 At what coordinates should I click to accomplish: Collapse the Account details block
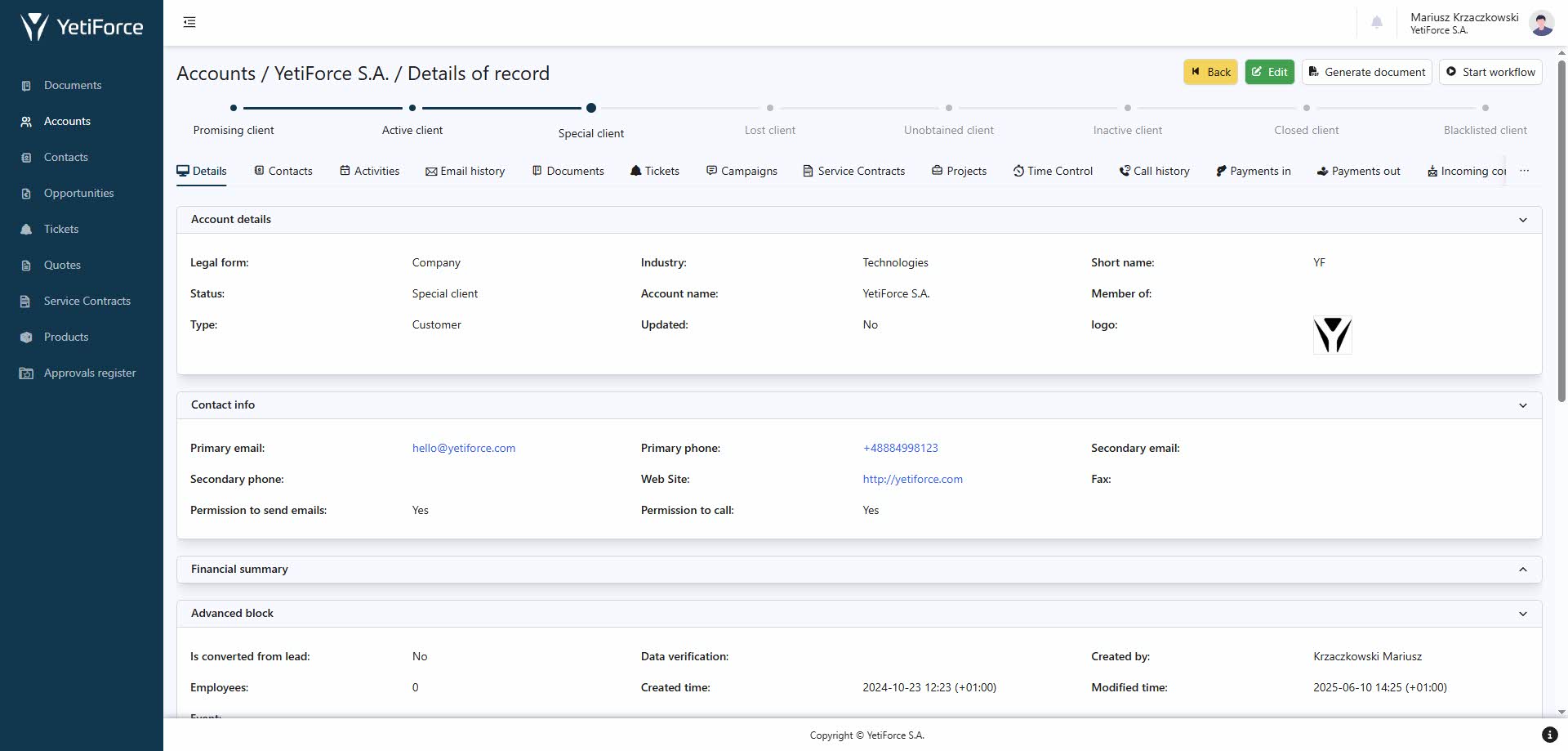pyautogui.click(x=1522, y=220)
